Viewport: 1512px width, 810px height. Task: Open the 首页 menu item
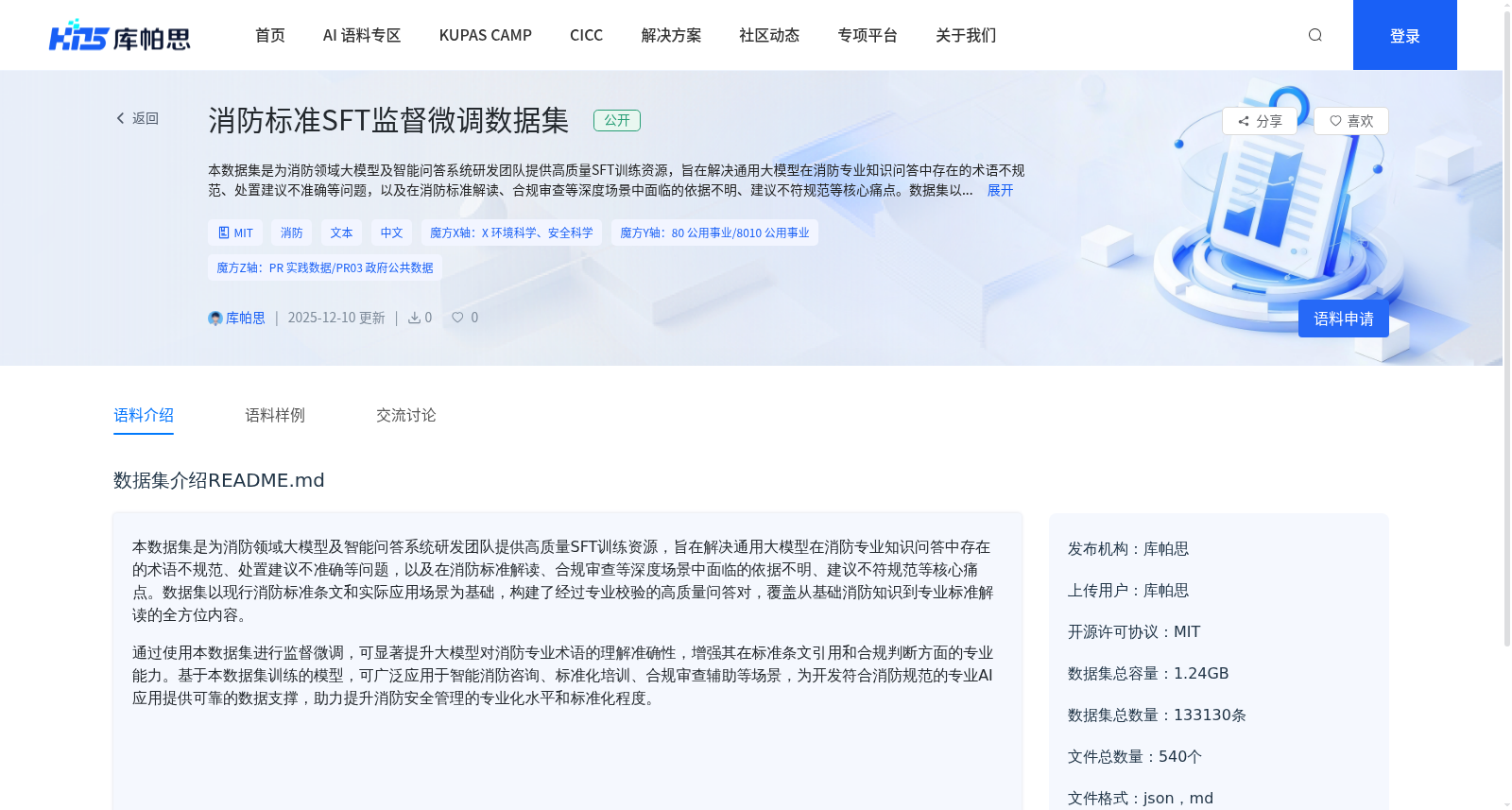(270, 35)
